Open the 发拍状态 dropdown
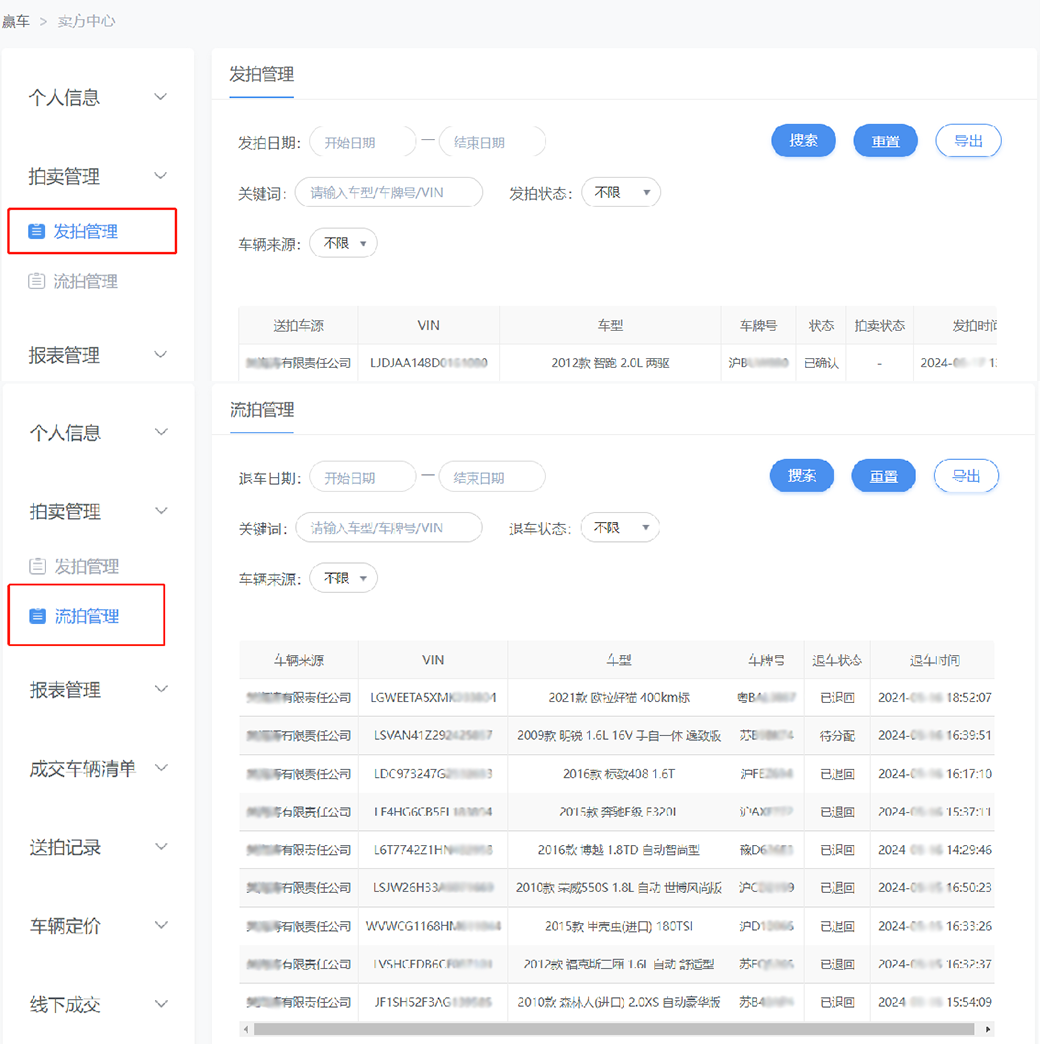Image resolution: width=1040 pixels, height=1044 pixels. [x=621, y=192]
